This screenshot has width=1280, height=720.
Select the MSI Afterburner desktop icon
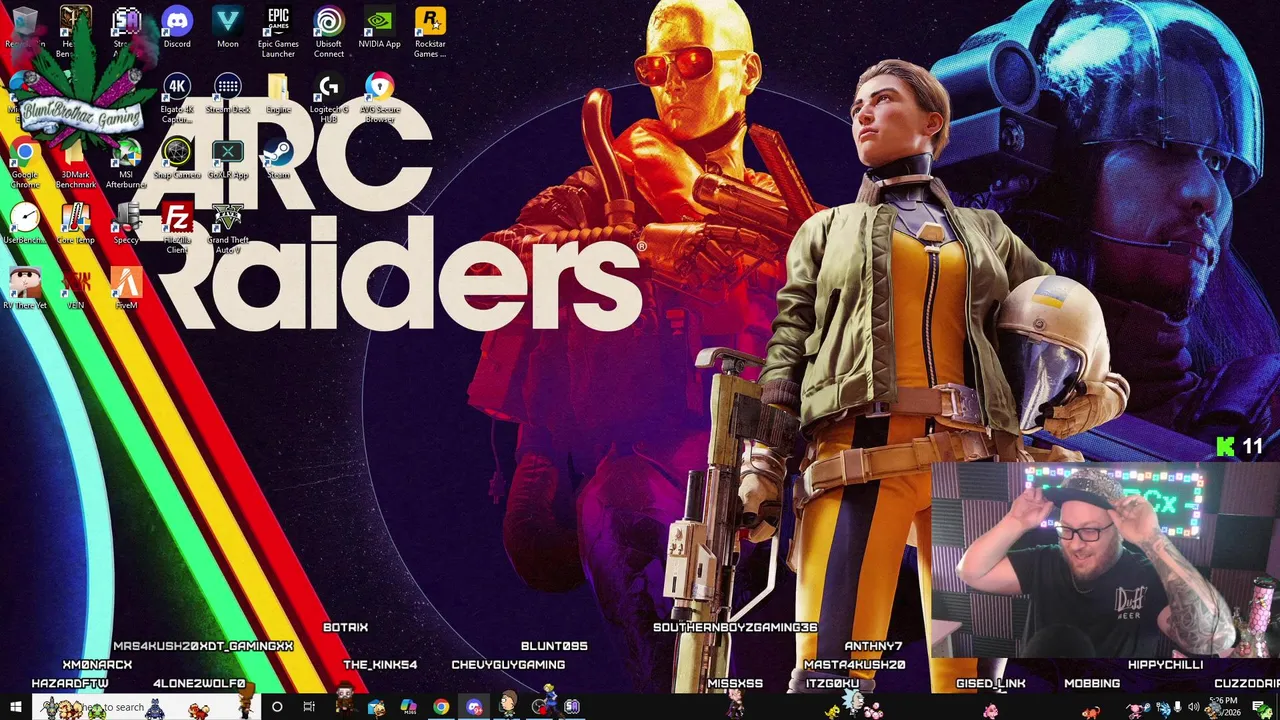click(126, 163)
